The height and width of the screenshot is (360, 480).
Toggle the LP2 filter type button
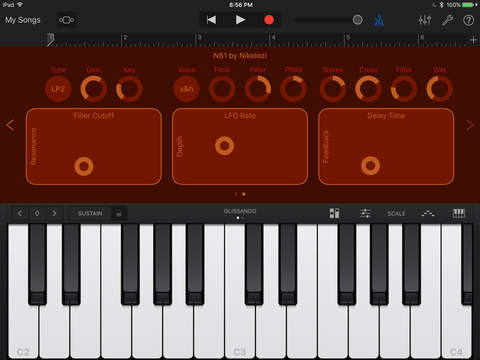58,89
